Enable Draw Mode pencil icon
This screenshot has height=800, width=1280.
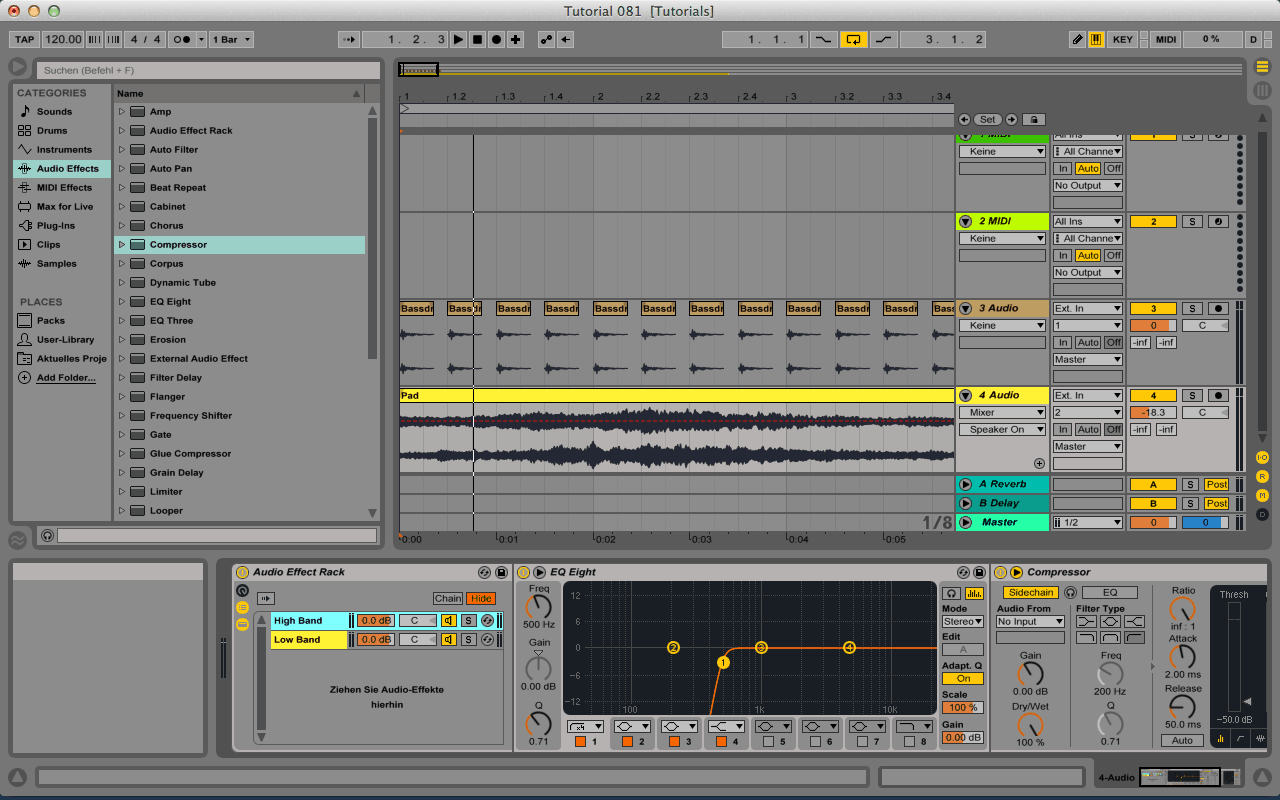1077,40
